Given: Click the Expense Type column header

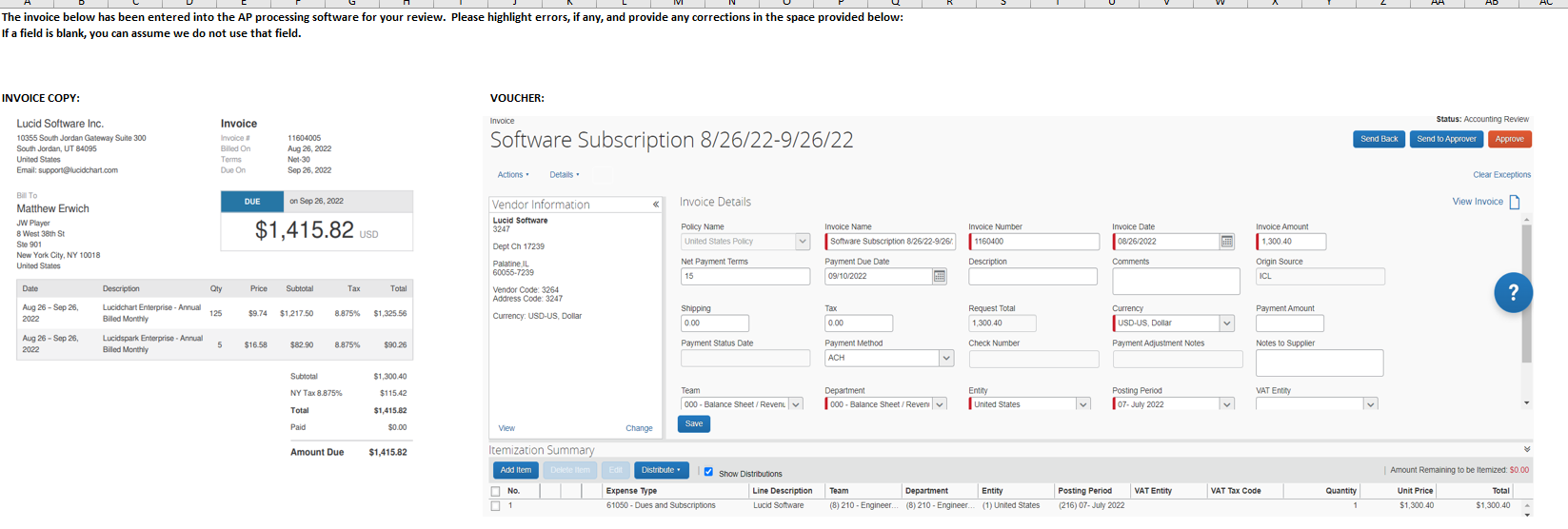Looking at the screenshot, I should 631,491.
